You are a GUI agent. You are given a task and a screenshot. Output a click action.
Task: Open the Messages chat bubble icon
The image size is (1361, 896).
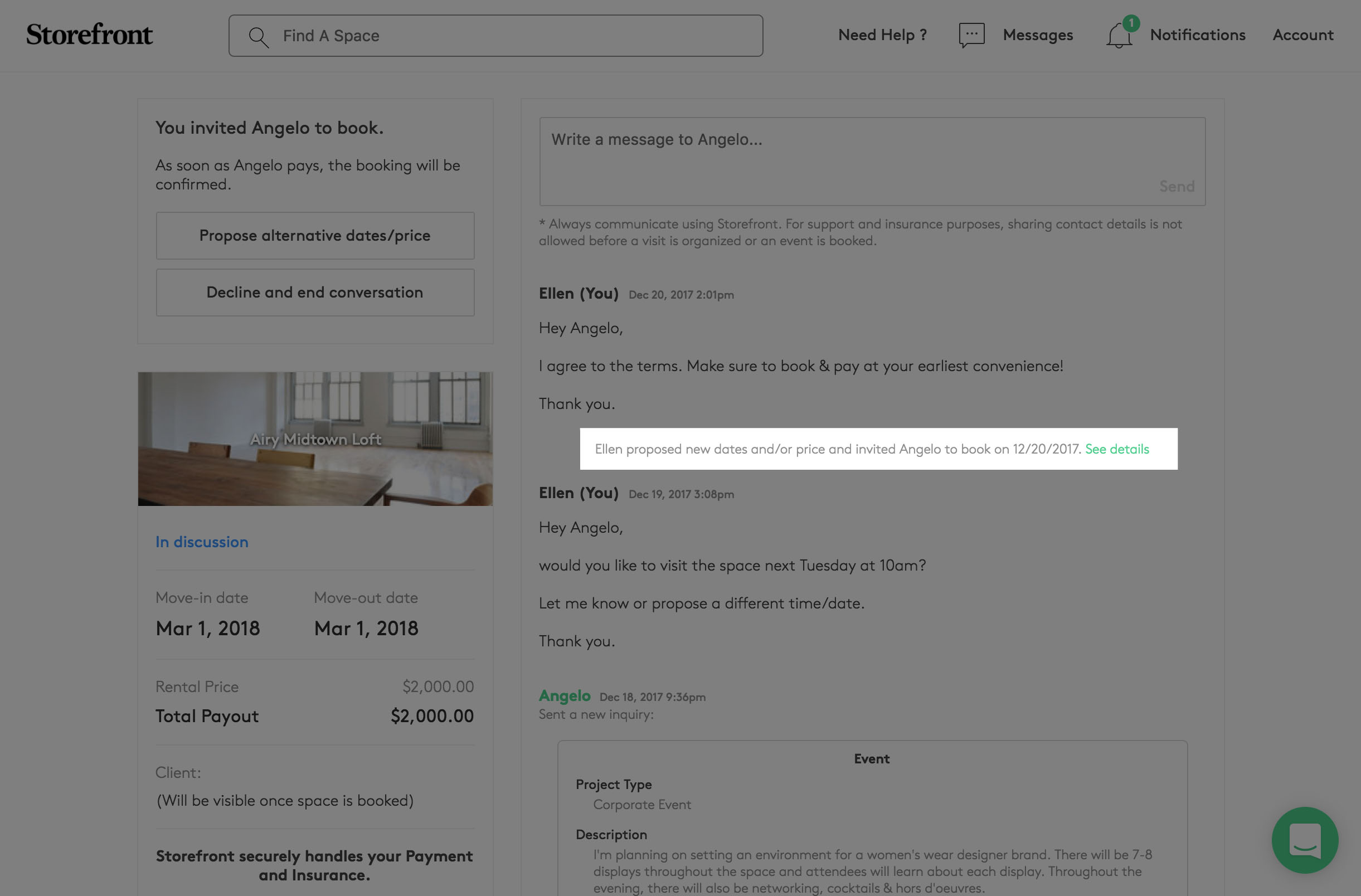pos(971,35)
